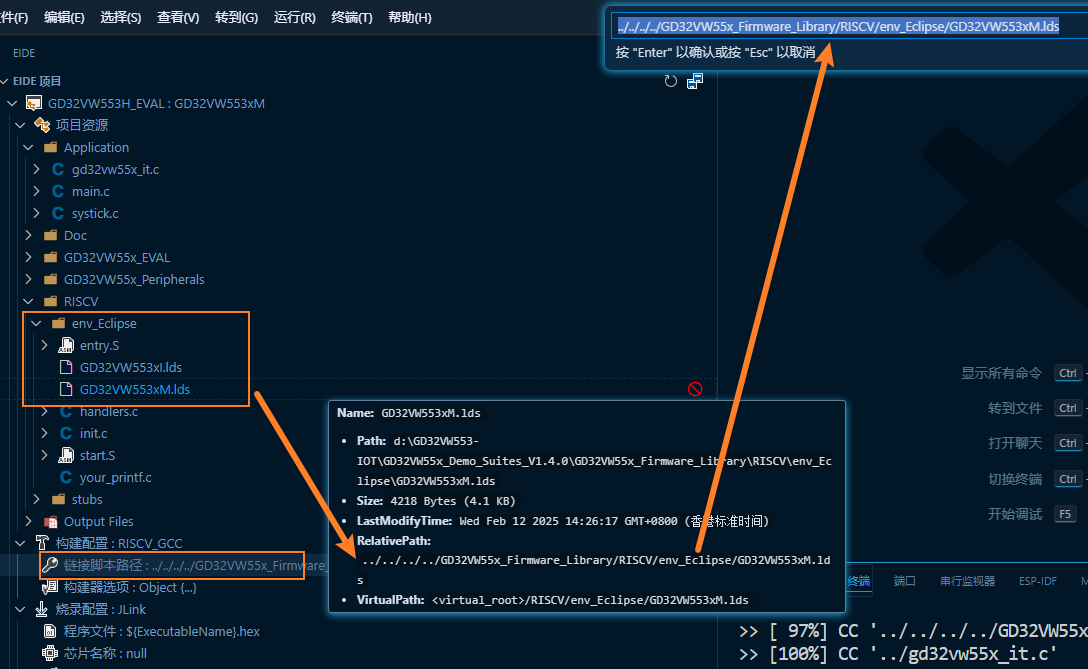This screenshot has height=669, width=1088.
Task: Click the save-all icon next to refresh
Action: 695,81
